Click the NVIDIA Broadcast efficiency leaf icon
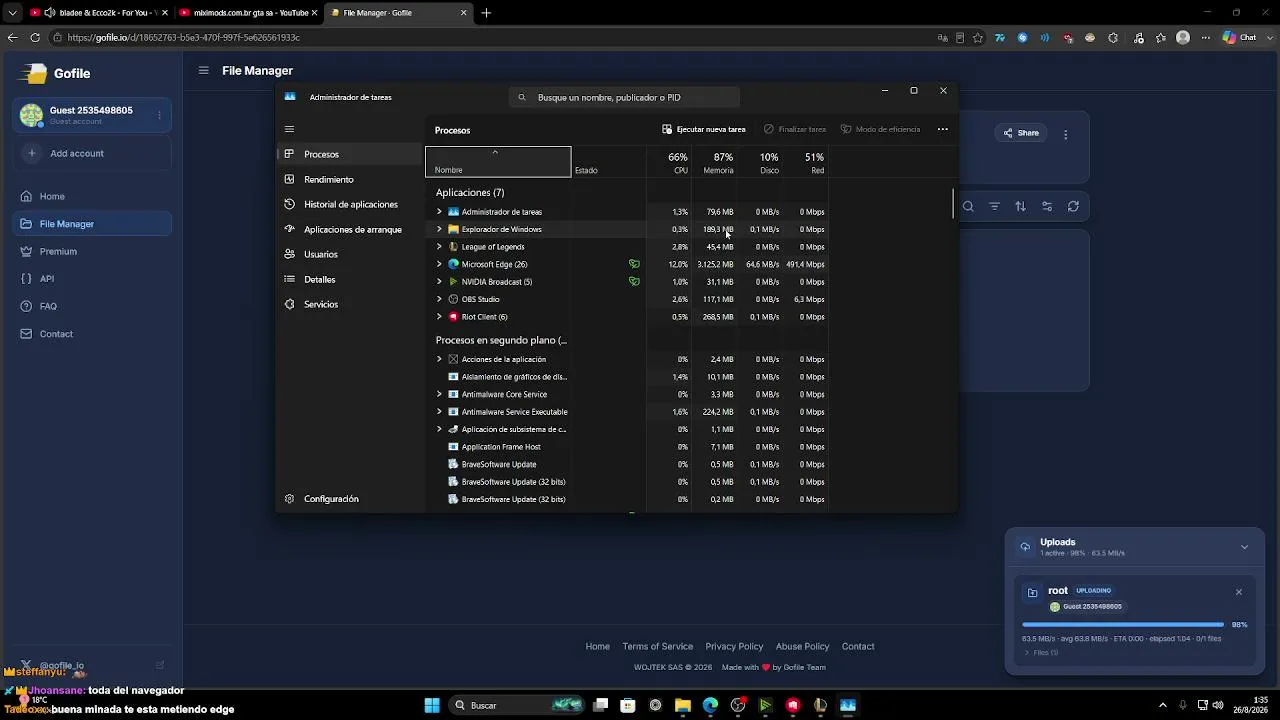This screenshot has height=720, width=1280. coord(634,282)
